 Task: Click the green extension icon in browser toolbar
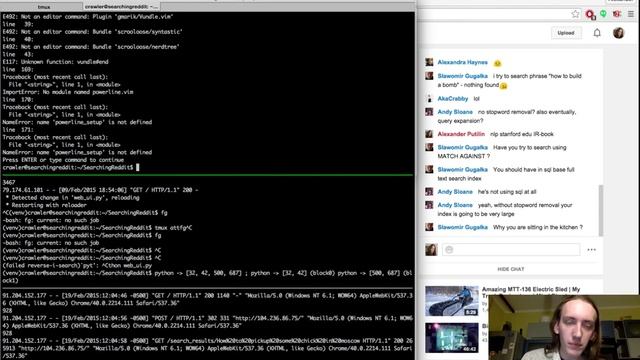pyautogui.click(x=603, y=13)
